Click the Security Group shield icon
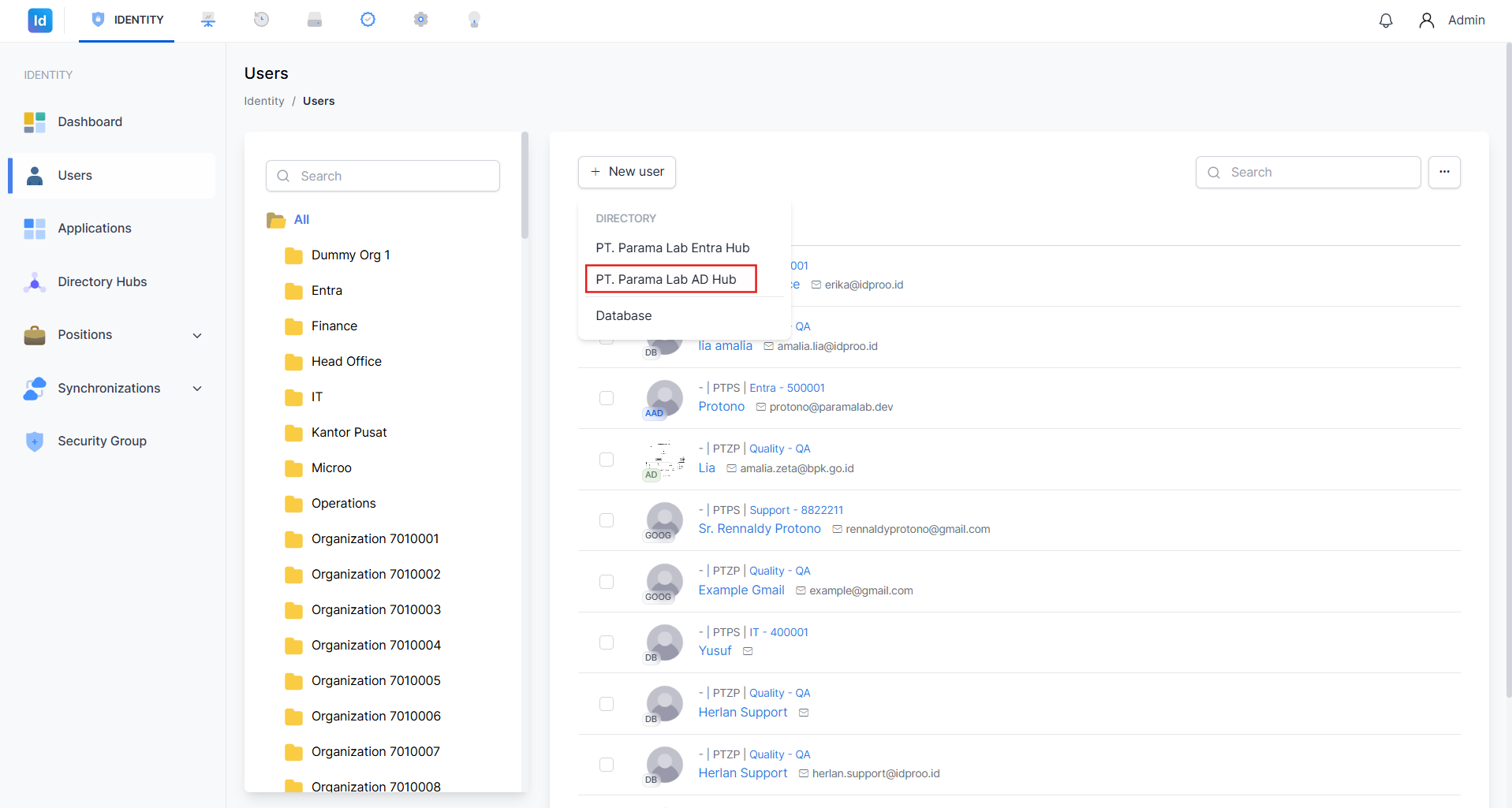1512x808 pixels. [x=35, y=441]
